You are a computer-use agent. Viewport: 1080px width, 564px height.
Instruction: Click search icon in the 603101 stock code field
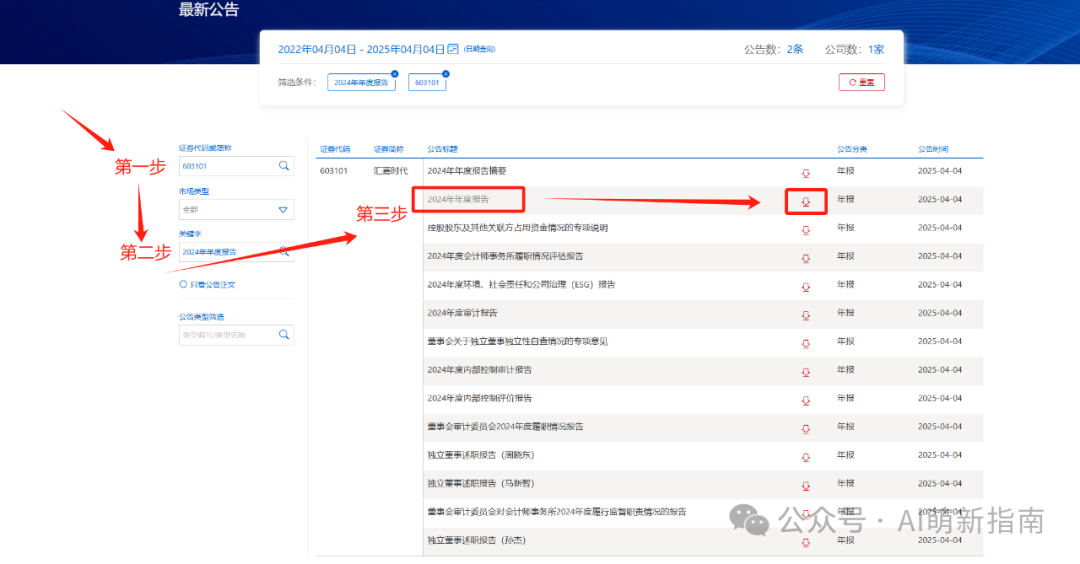click(284, 166)
